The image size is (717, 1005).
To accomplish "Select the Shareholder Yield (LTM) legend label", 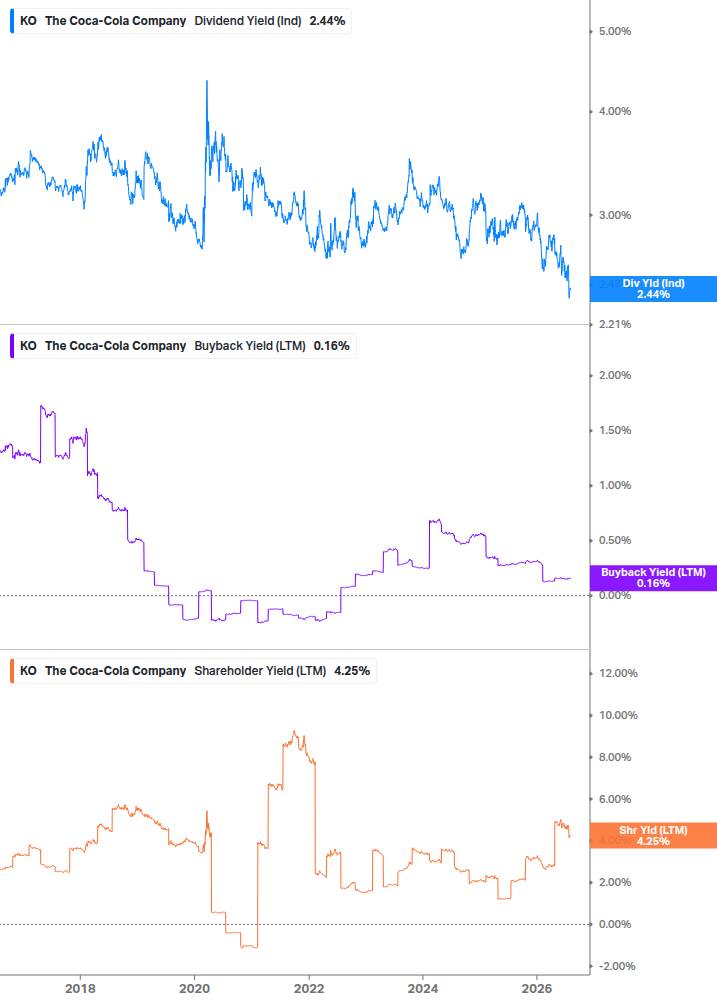I will coord(260,670).
